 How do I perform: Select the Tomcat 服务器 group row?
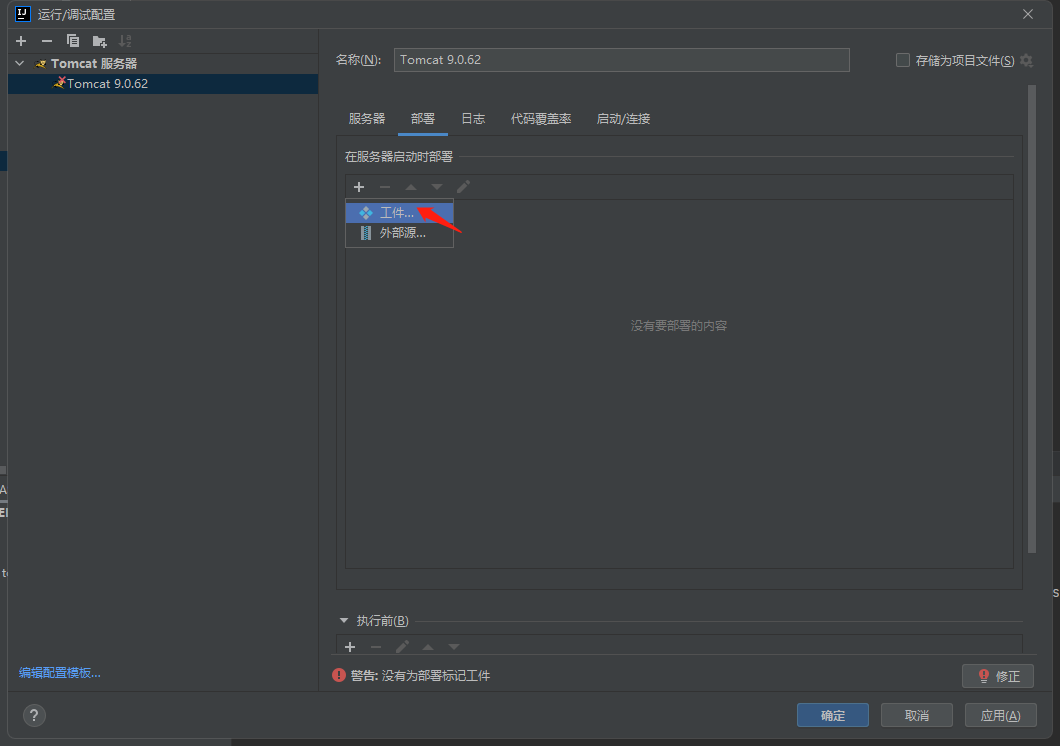click(x=163, y=64)
